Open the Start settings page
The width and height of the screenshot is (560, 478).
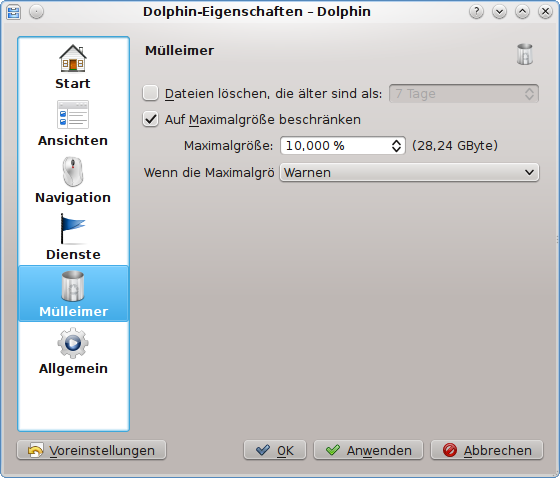point(73,67)
